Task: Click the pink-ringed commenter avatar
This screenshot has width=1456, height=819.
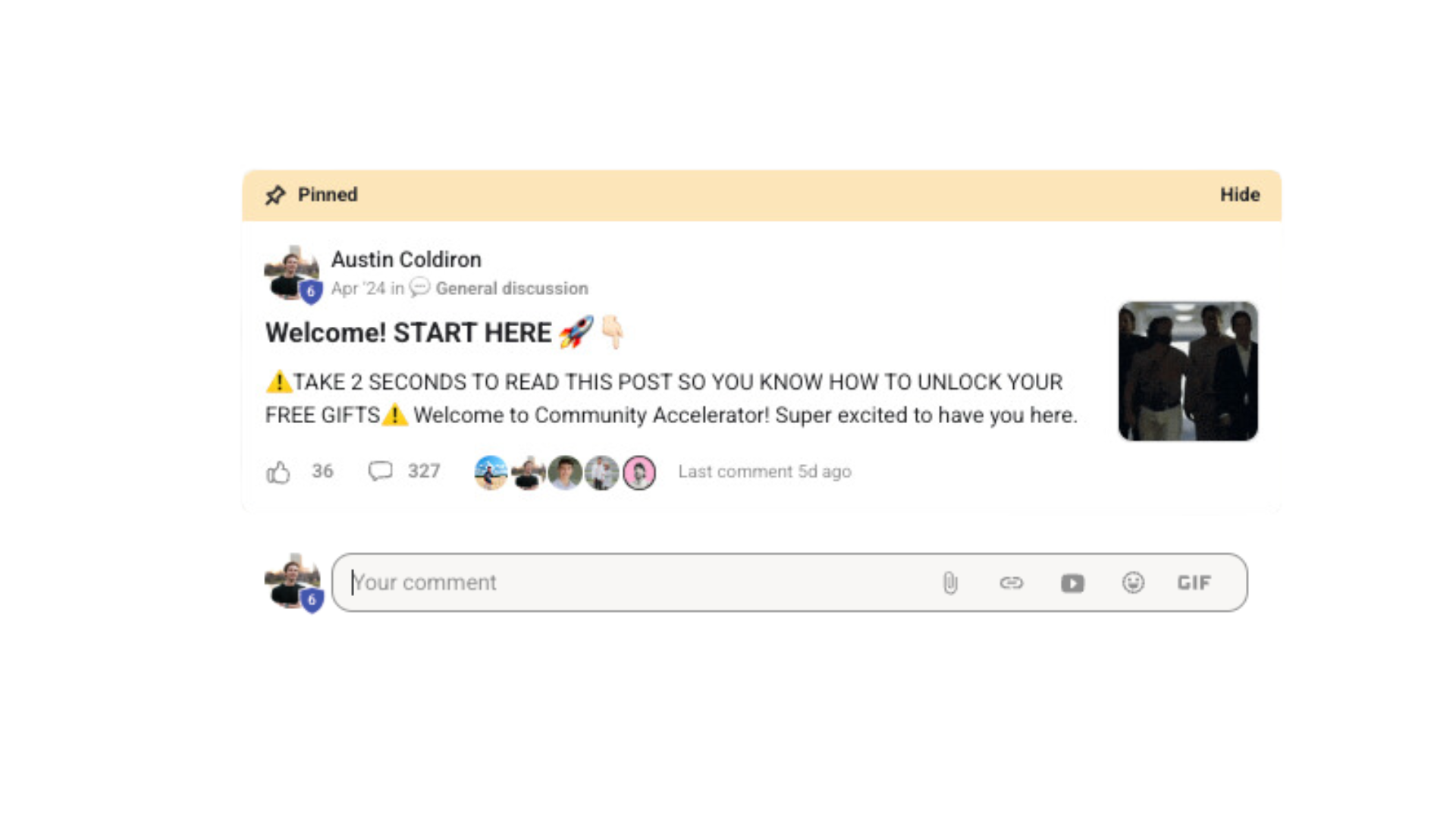Action: point(639,472)
